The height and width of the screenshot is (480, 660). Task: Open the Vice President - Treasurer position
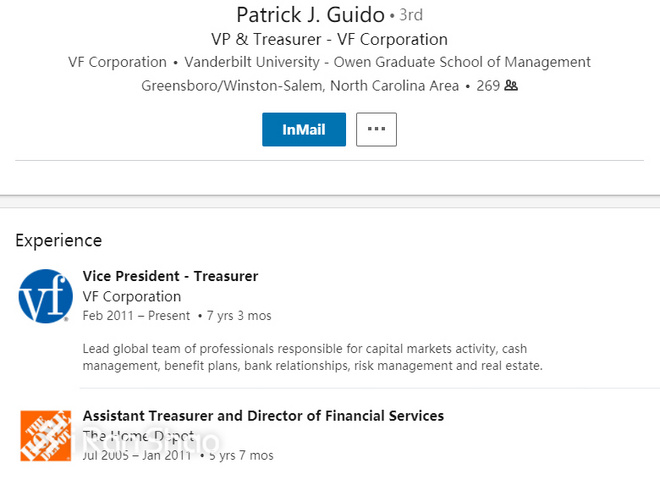pyautogui.click(x=170, y=276)
